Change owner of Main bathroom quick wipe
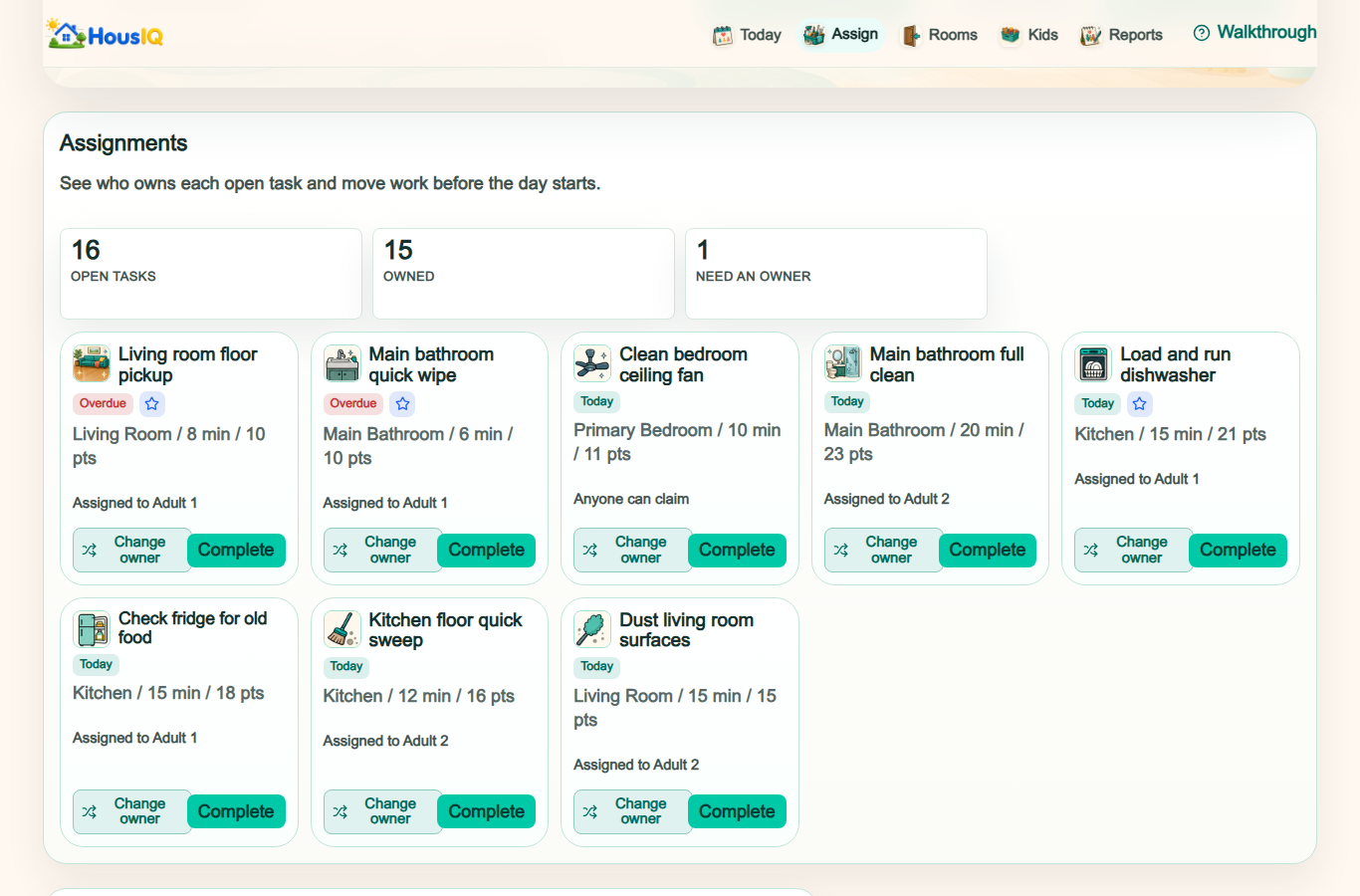1360x896 pixels. (382, 550)
